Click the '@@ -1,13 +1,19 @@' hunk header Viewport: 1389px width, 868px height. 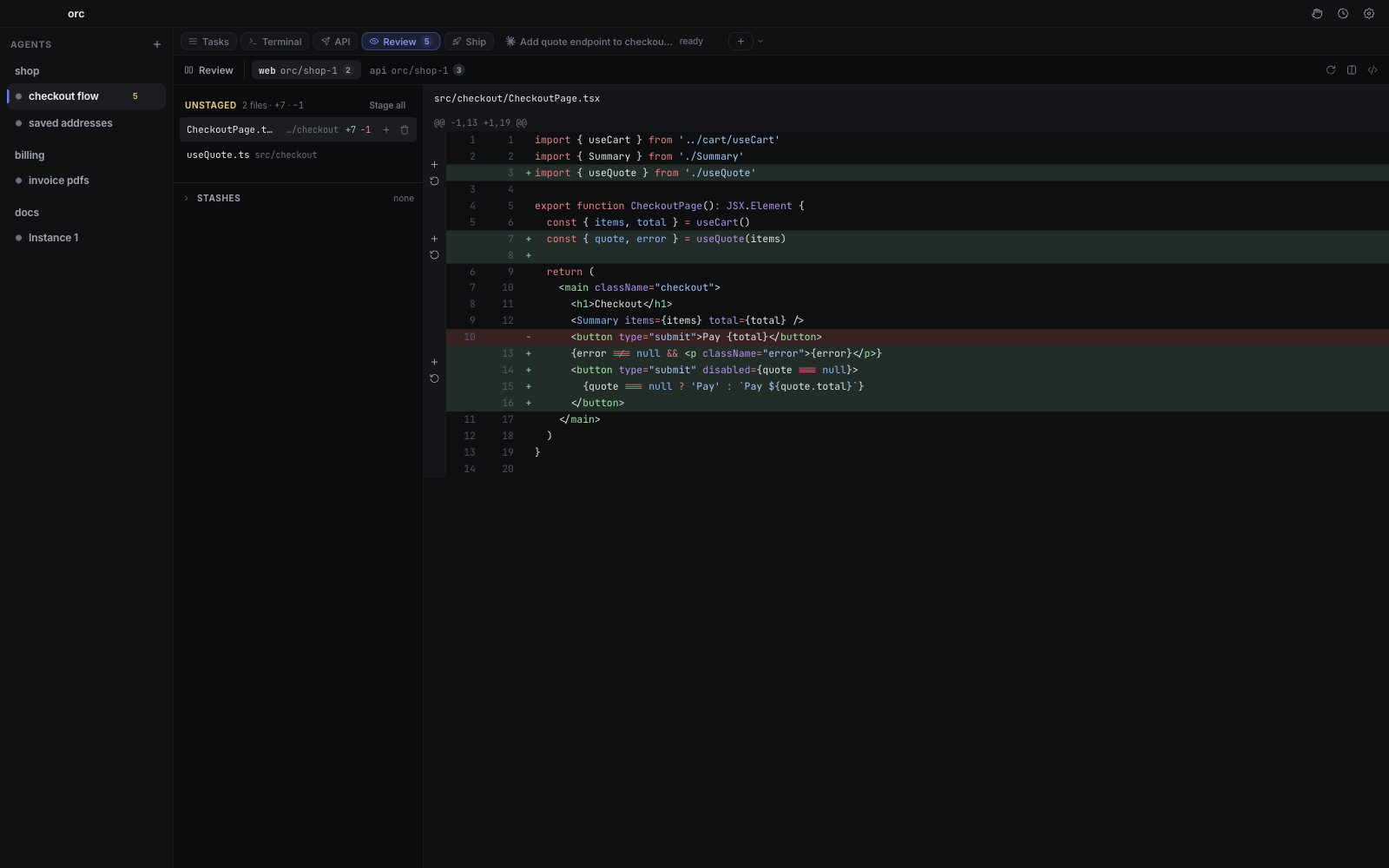[480, 123]
